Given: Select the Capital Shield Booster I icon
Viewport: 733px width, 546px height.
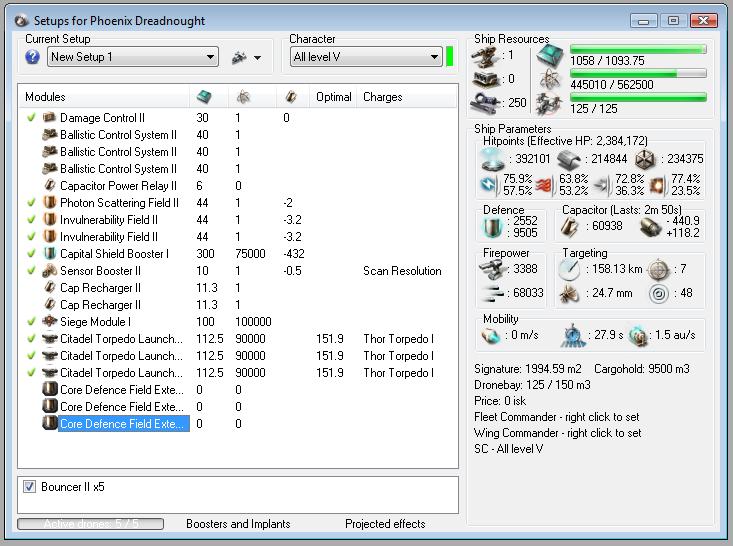Looking at the screenshot, I should click(50, 253).
